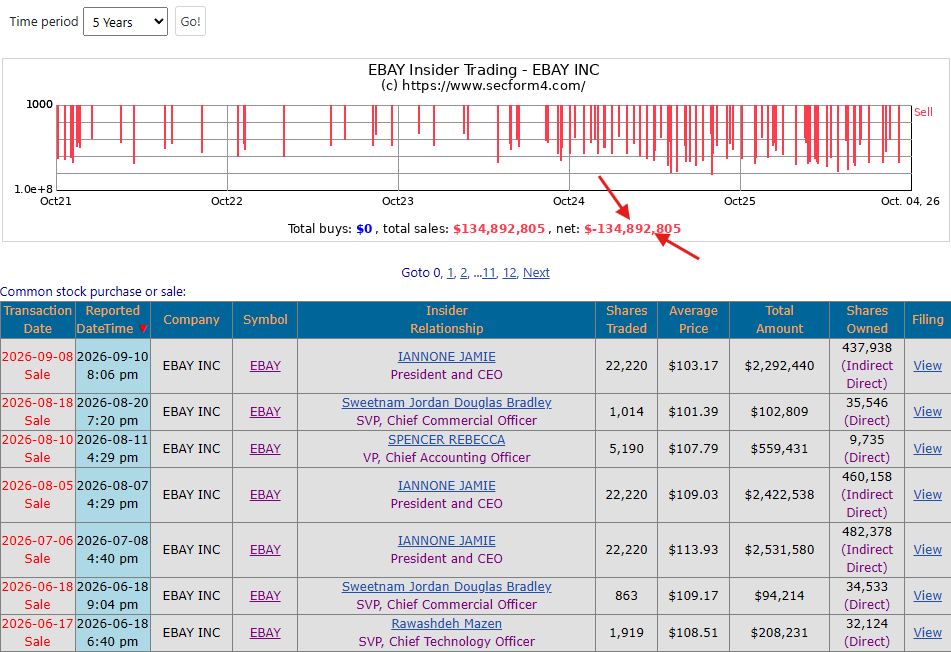This screenshot has width=951, height=652.
Task: View filing for 2026-07-06 sale
Action: pyautogui.click(x=928, y=549)
